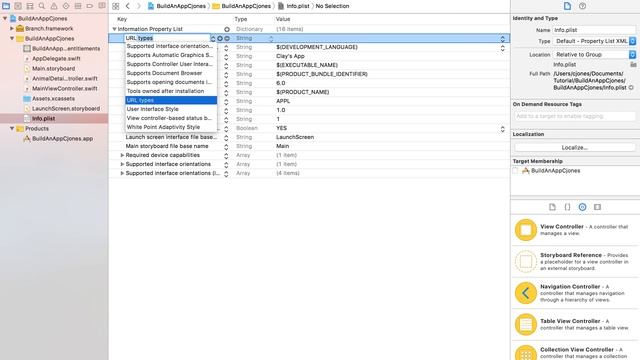640x360 pixels.
Task: Show the Code Snippet library
Action: [567, 207]
